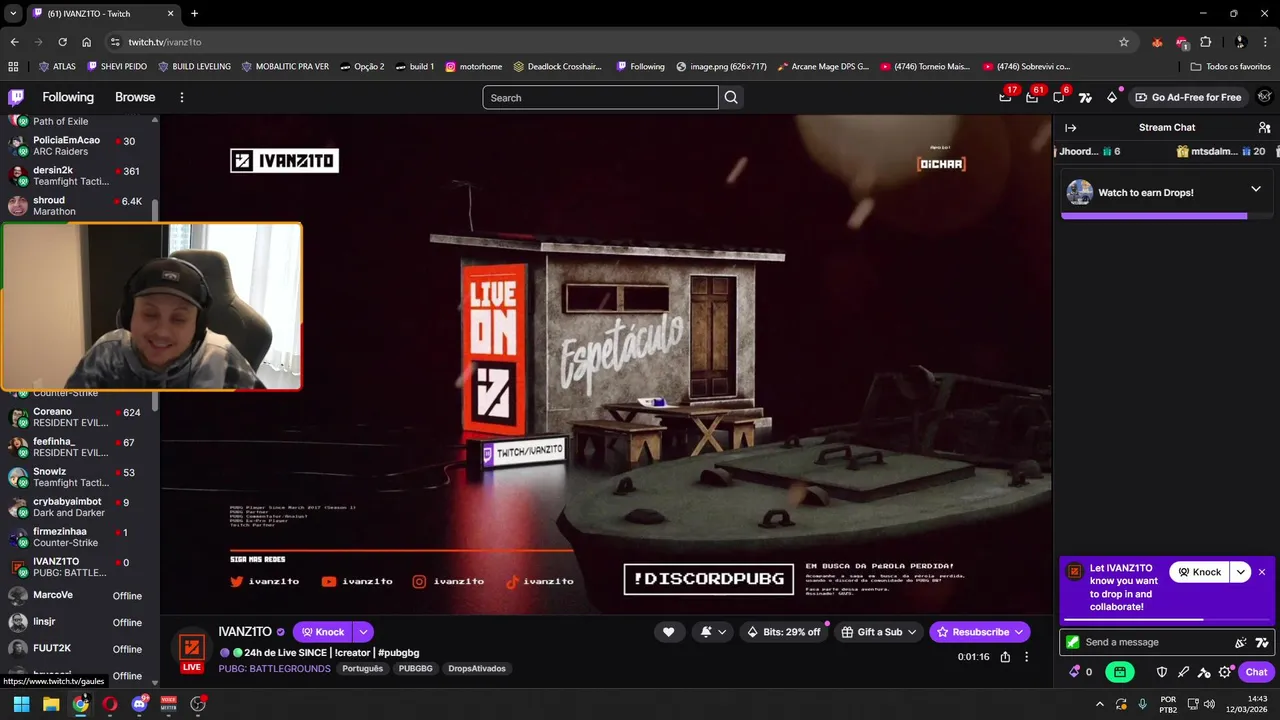Click PUBG: BATTLEGROUNDS category link
The height and width of the screenshot is (720, 1280).
click(274, 668)
